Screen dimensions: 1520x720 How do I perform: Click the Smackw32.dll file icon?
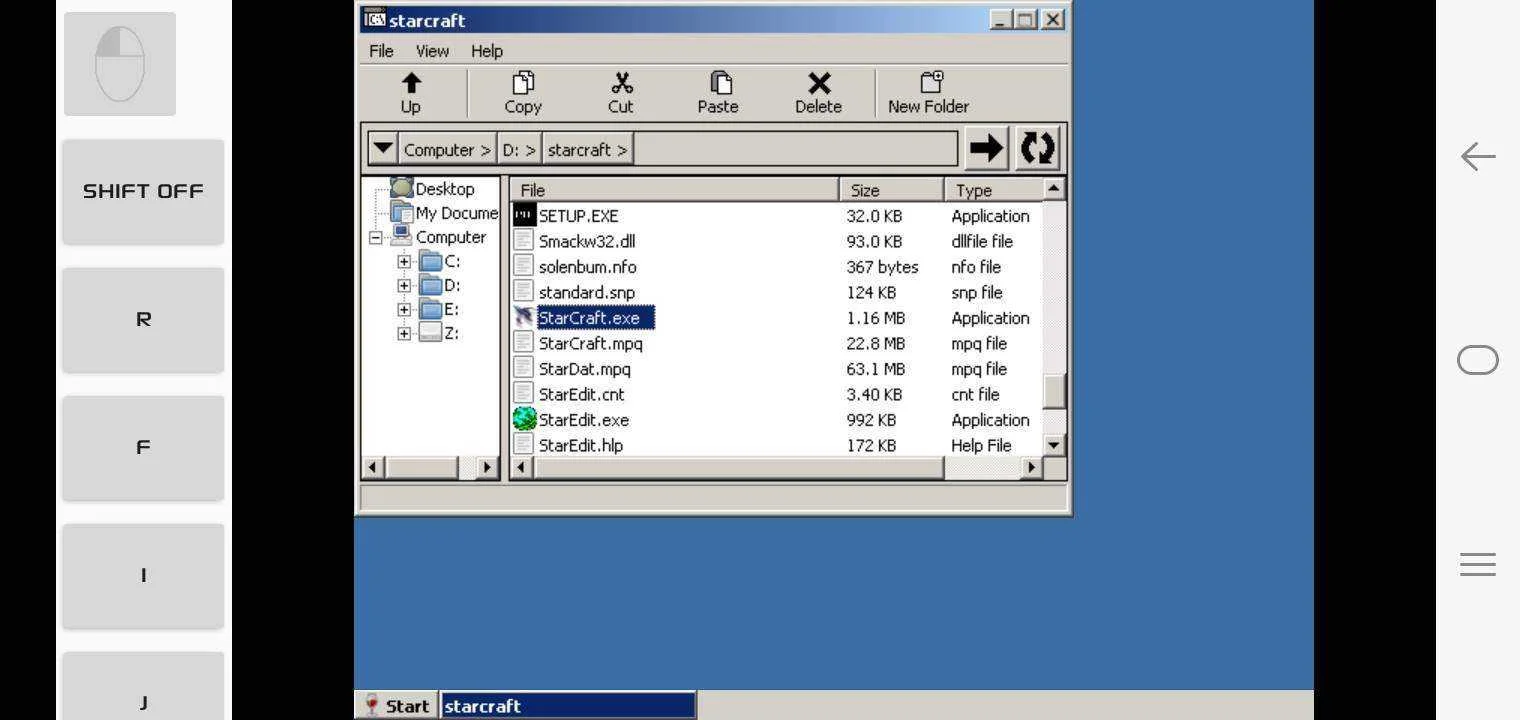click(524, 241)
